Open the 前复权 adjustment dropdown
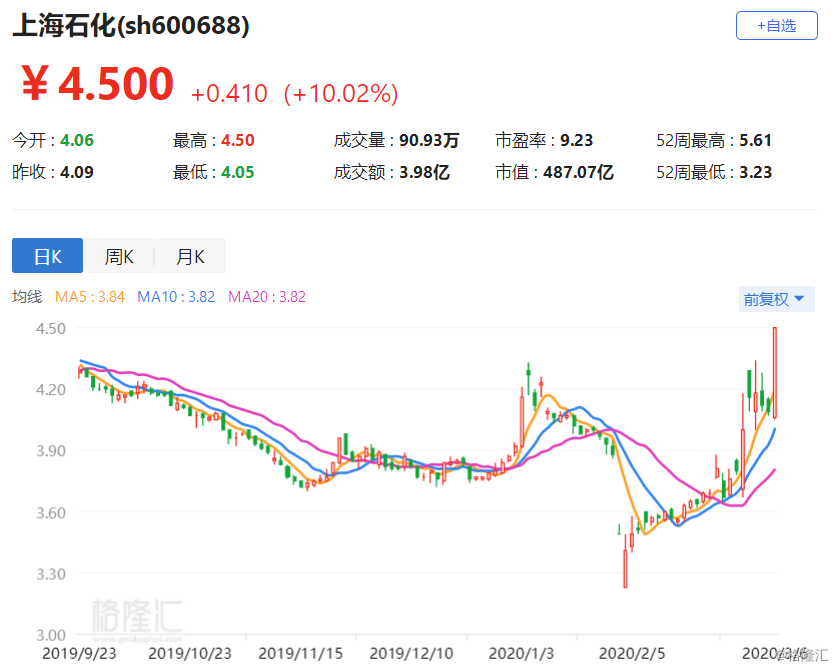836x669 pixels. 776,299
